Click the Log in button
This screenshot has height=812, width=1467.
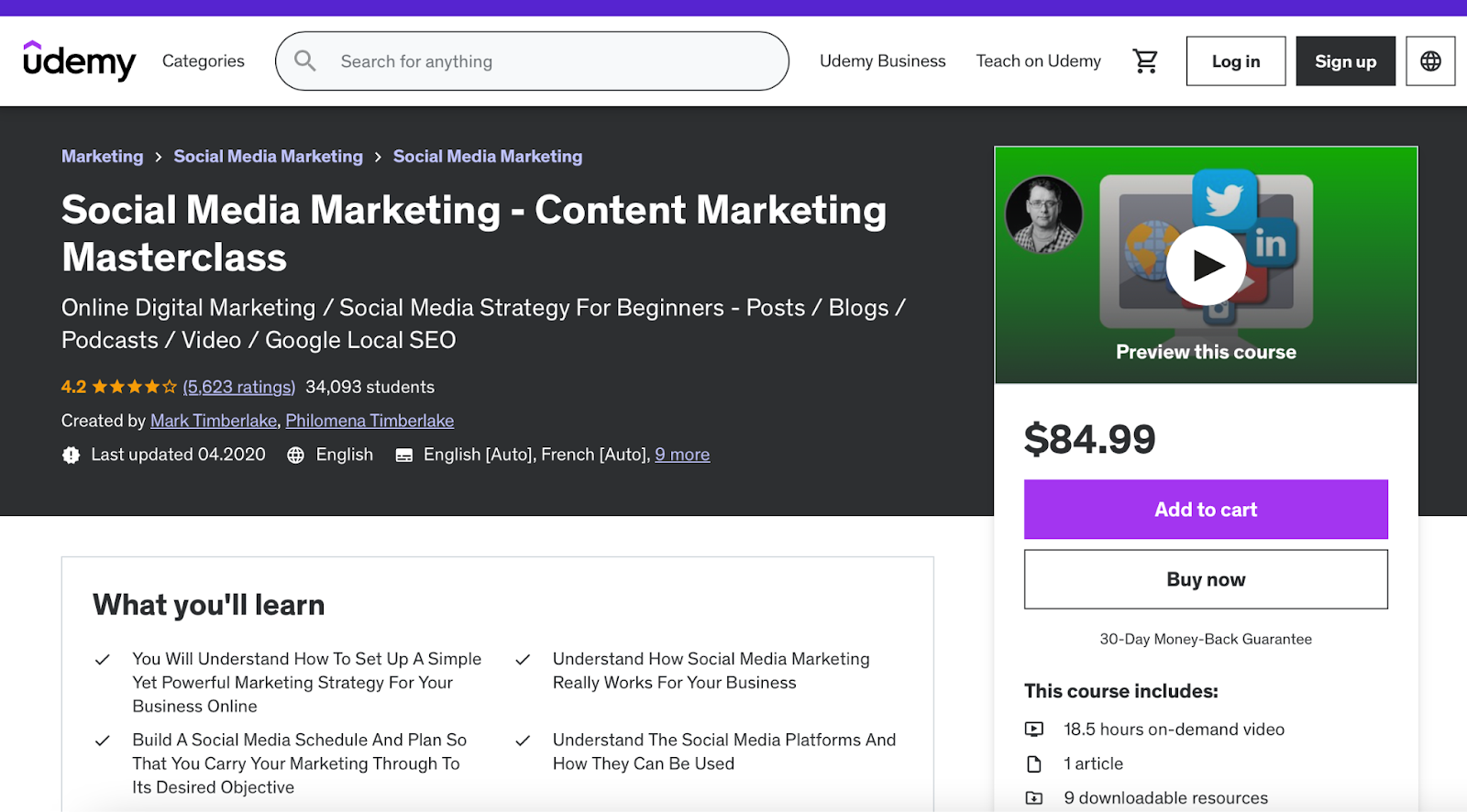coord(1235,61)
